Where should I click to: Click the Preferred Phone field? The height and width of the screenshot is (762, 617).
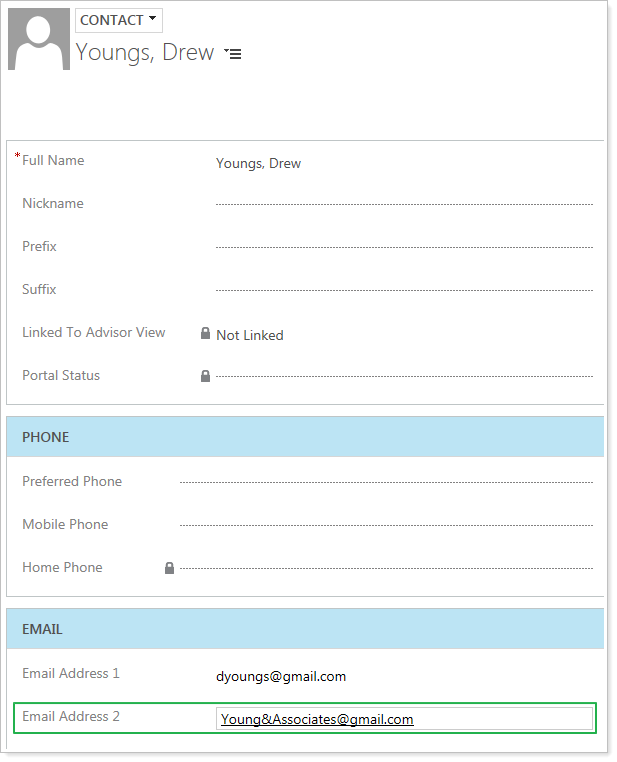[386, 482]
